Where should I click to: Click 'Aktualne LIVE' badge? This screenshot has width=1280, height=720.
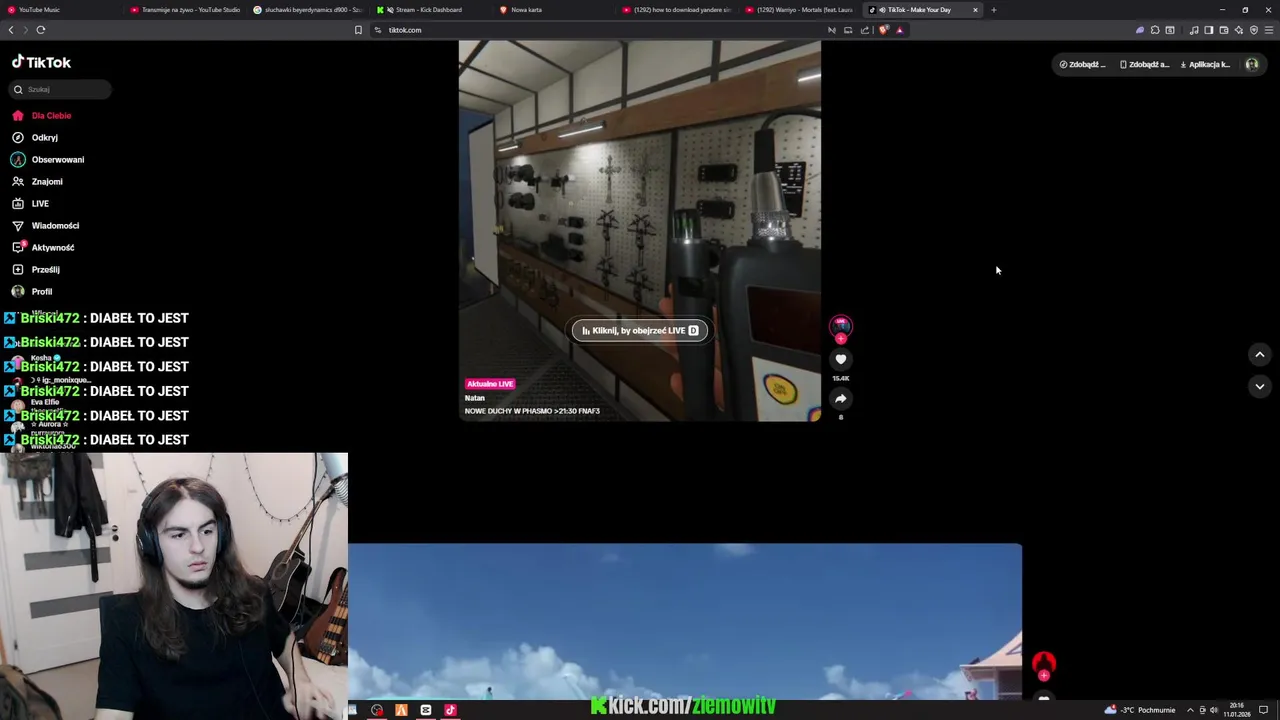(490, 384)
